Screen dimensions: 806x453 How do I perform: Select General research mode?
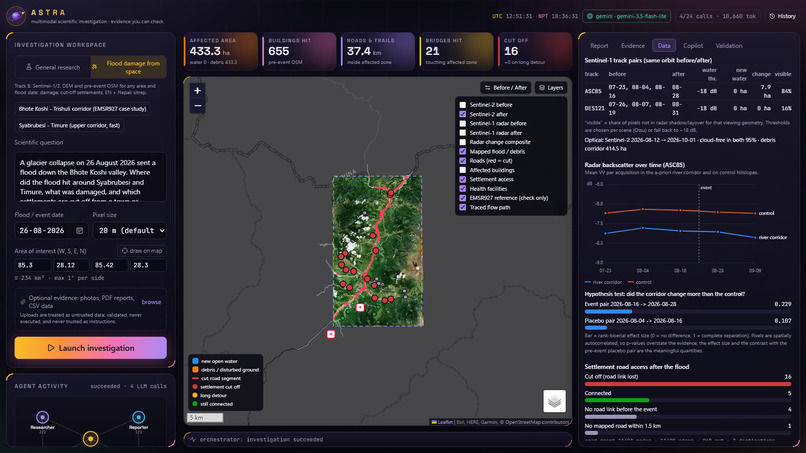click(53, 67)
